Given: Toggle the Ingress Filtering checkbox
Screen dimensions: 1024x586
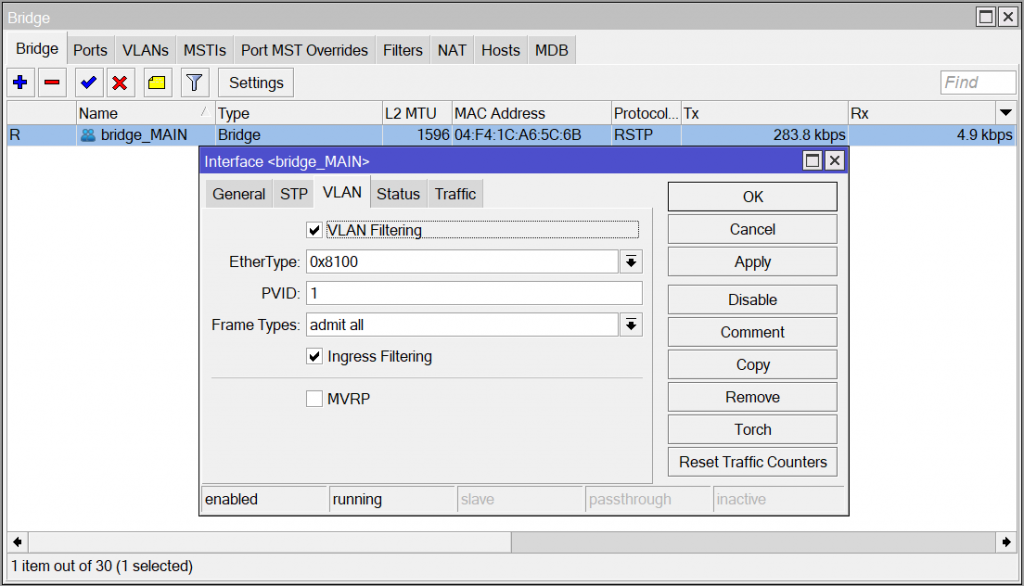Looking at the screenshot, I should coord(314,356).
